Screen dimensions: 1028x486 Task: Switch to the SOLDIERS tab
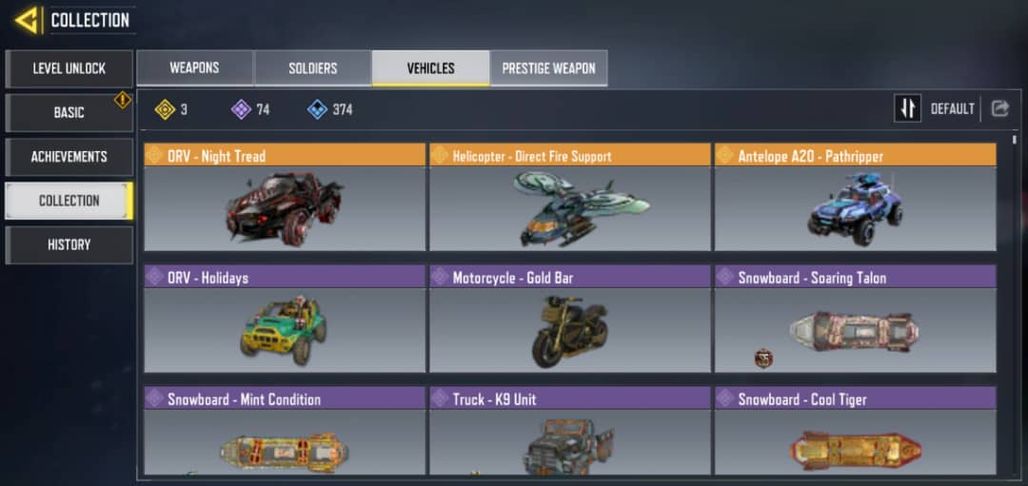pyautogui.click(x=313, y=68)
